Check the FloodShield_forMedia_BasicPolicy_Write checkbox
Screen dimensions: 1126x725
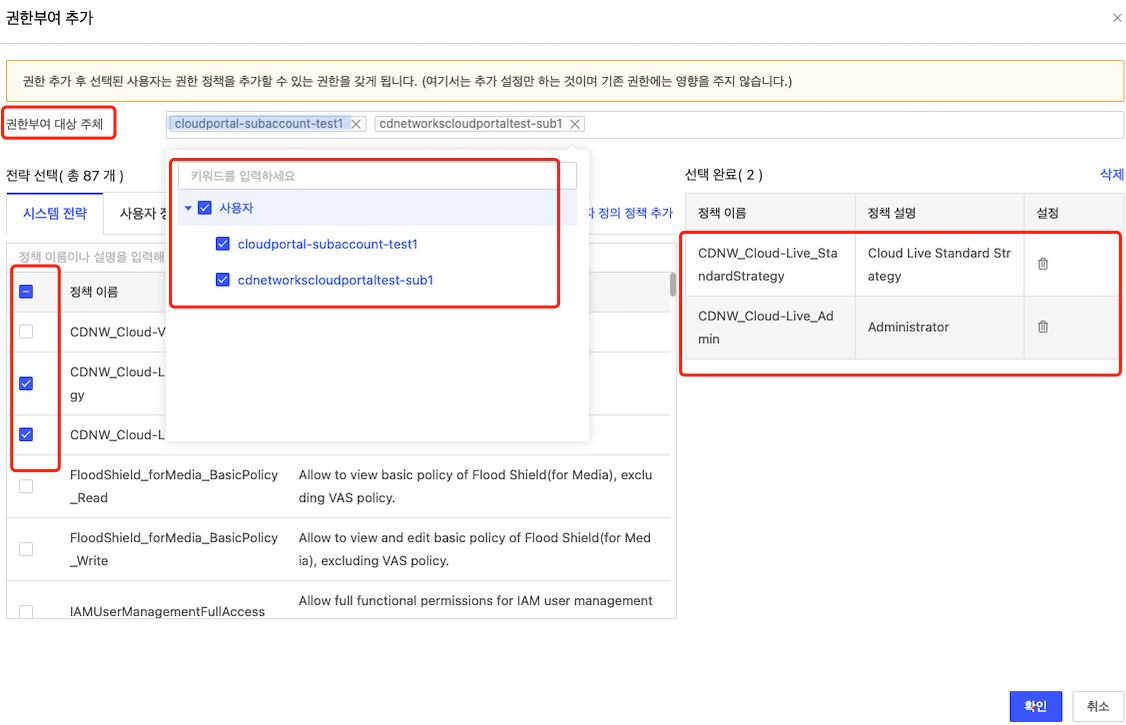pos(26,549)
